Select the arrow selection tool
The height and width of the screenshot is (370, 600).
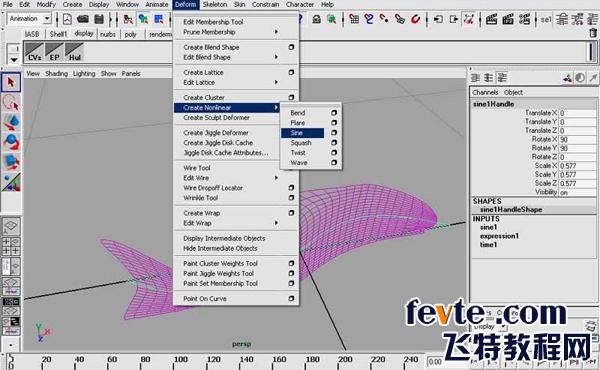click(11, 82)
